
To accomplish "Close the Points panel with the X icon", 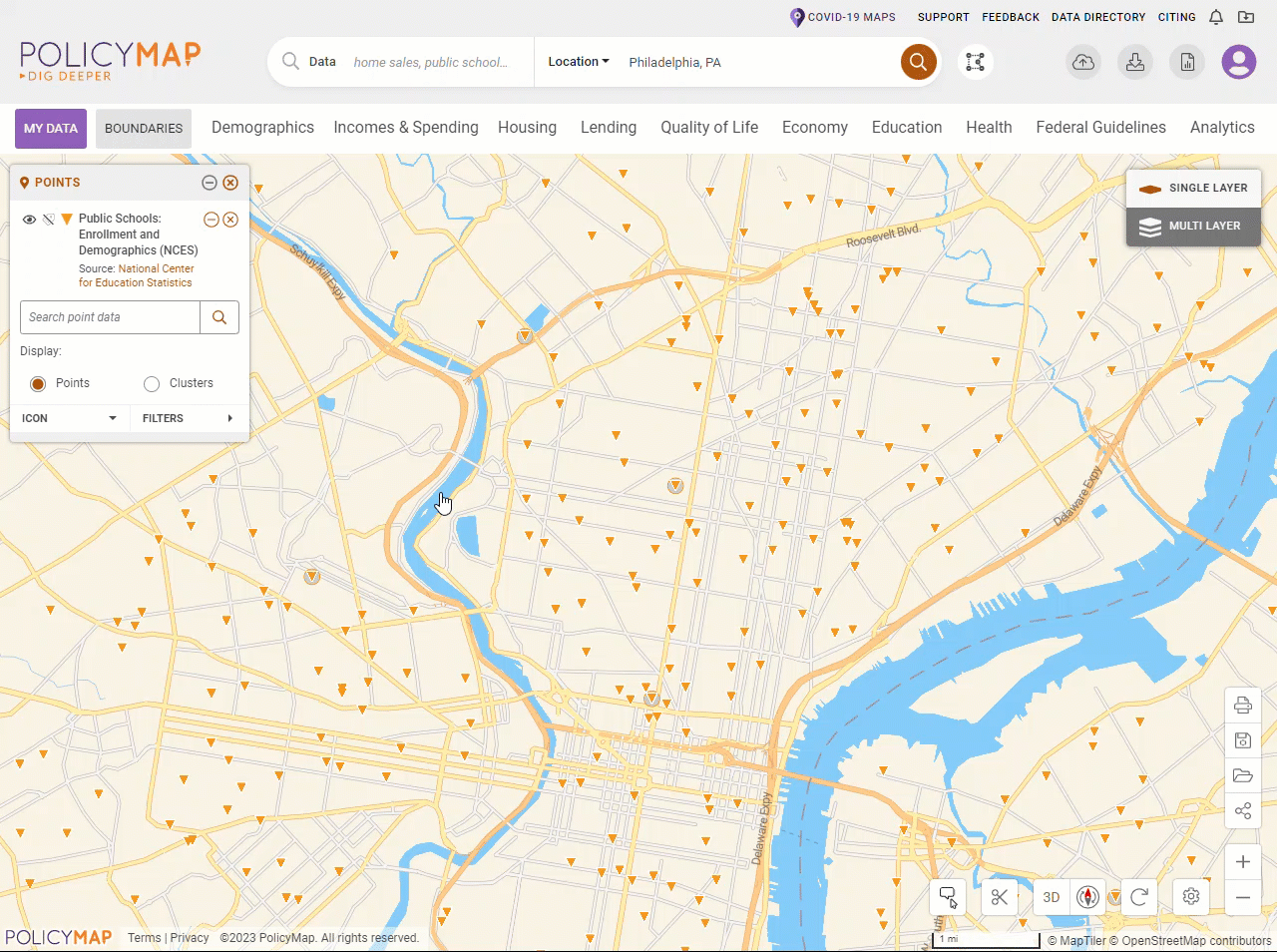I will pos(230,183).
